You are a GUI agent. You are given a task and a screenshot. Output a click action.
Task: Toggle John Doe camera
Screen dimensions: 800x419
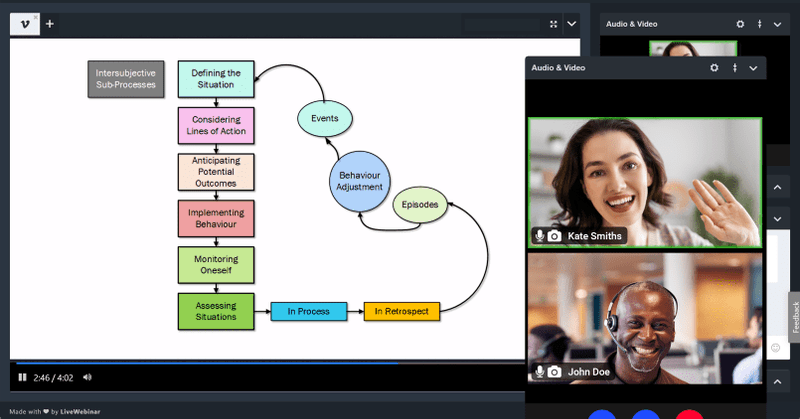click(x=555, y=372)
